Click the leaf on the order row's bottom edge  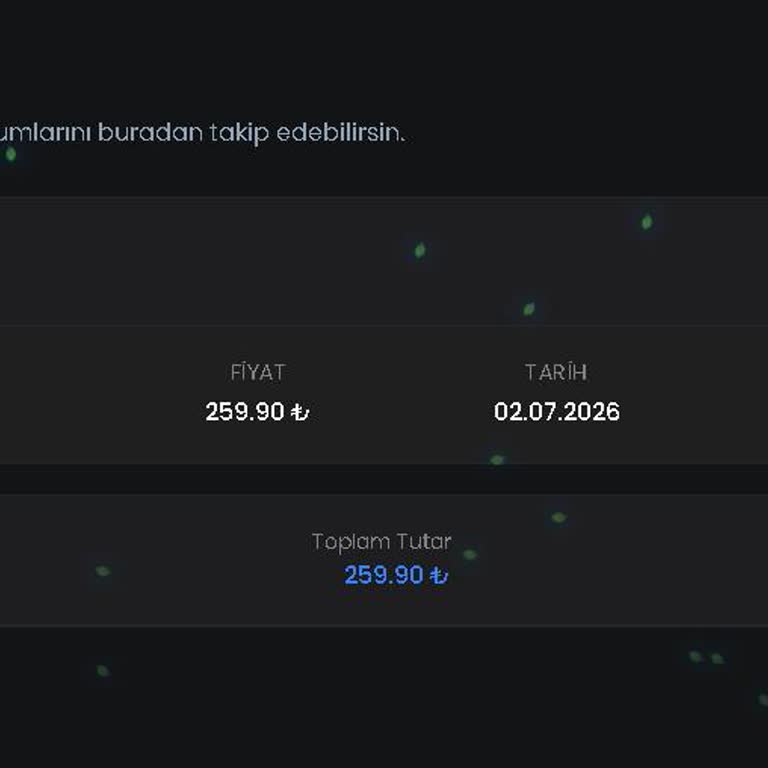point(497,459)
